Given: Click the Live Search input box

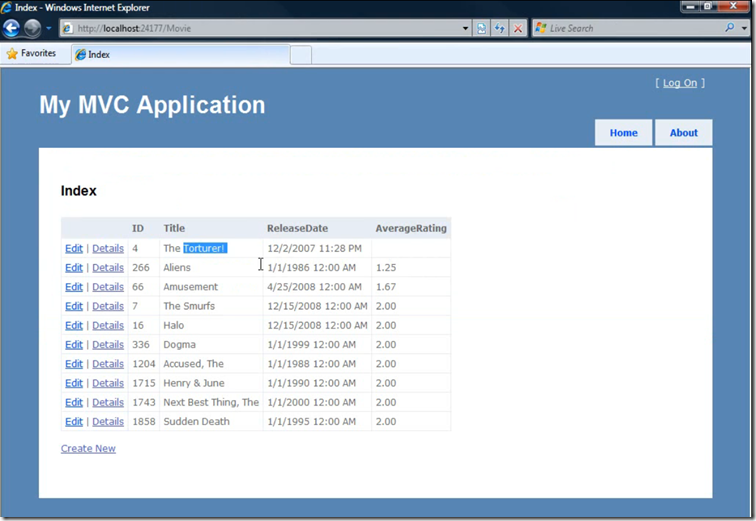Looking at the screenshot, I should (x=634, y=28).
